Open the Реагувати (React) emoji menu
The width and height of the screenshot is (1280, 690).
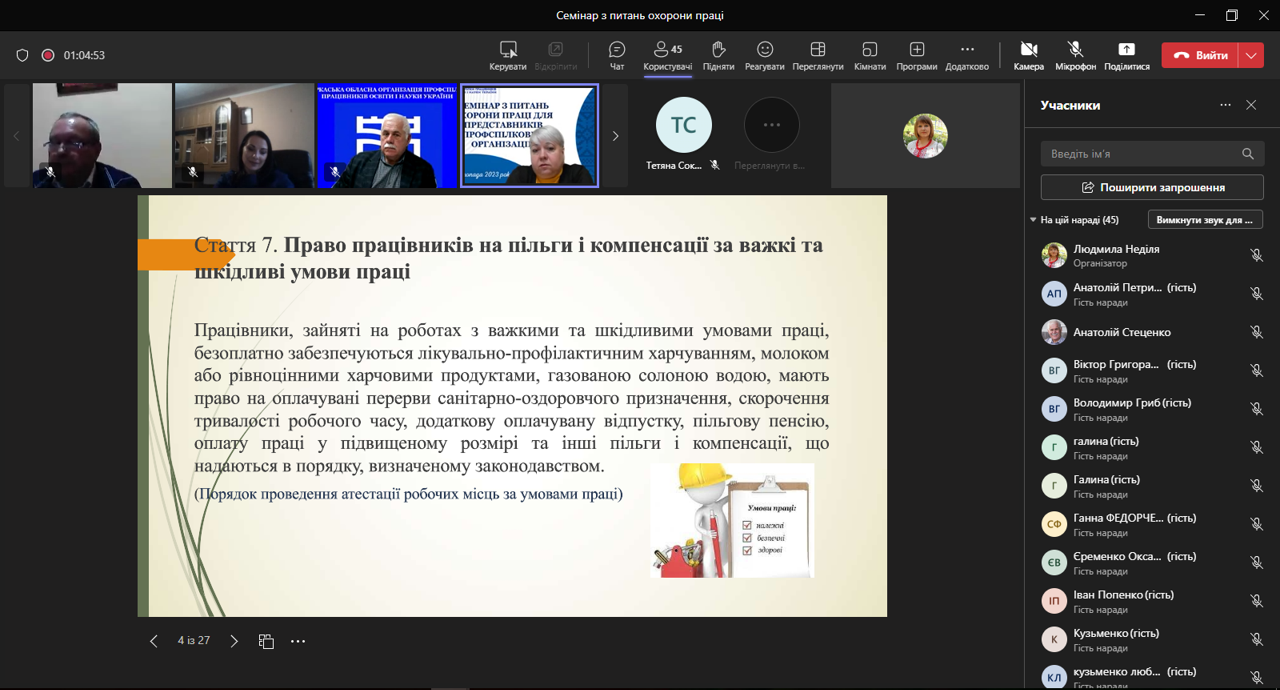coord(765,55)
